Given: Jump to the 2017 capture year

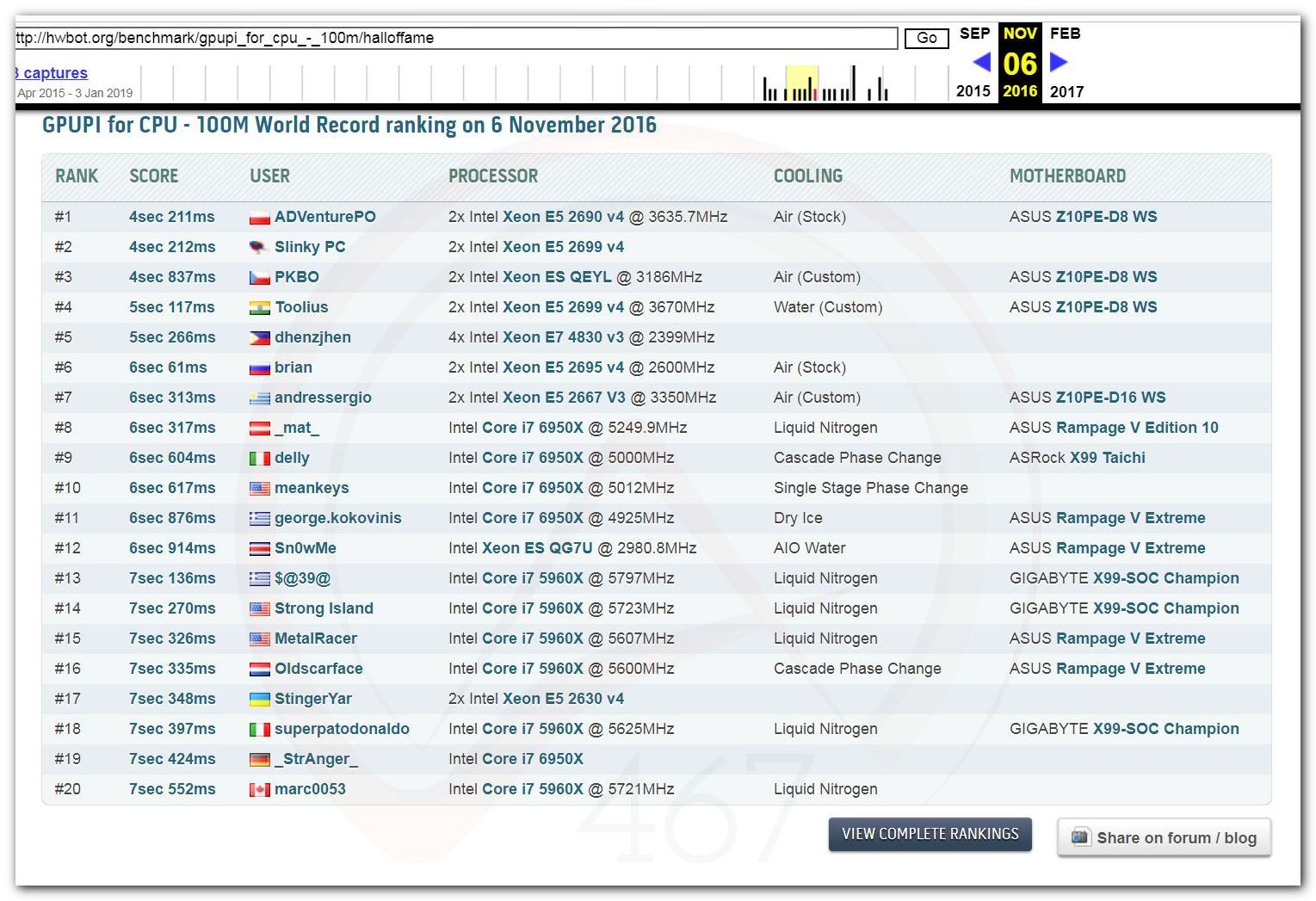Looking at the screenshot, I should (x=1066, y=91).
